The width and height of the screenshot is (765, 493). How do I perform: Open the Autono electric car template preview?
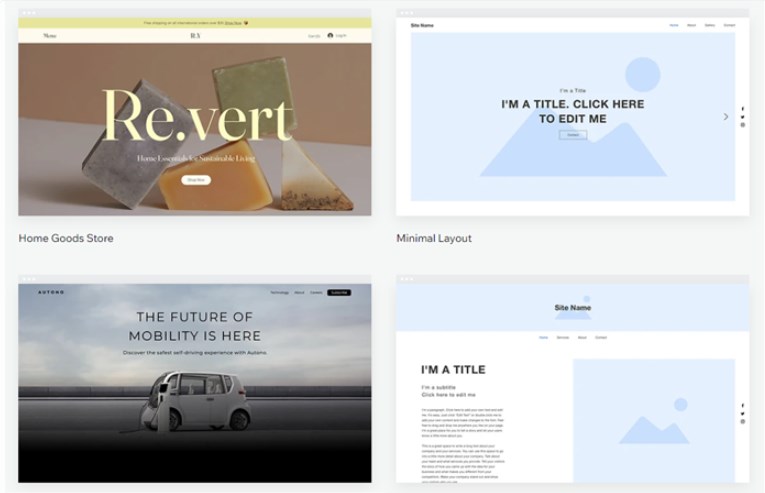click(x=195, y=379)
